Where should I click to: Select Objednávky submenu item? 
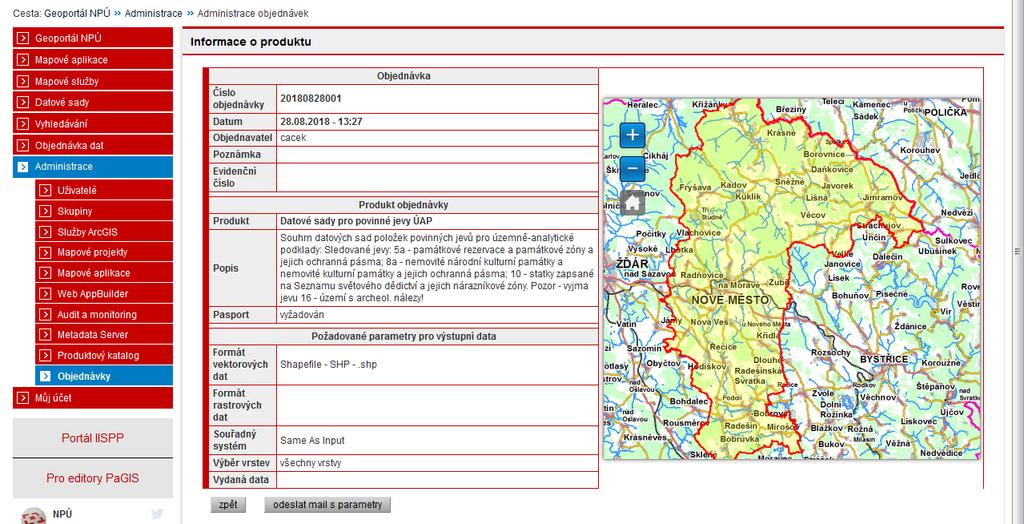[104, 376]
